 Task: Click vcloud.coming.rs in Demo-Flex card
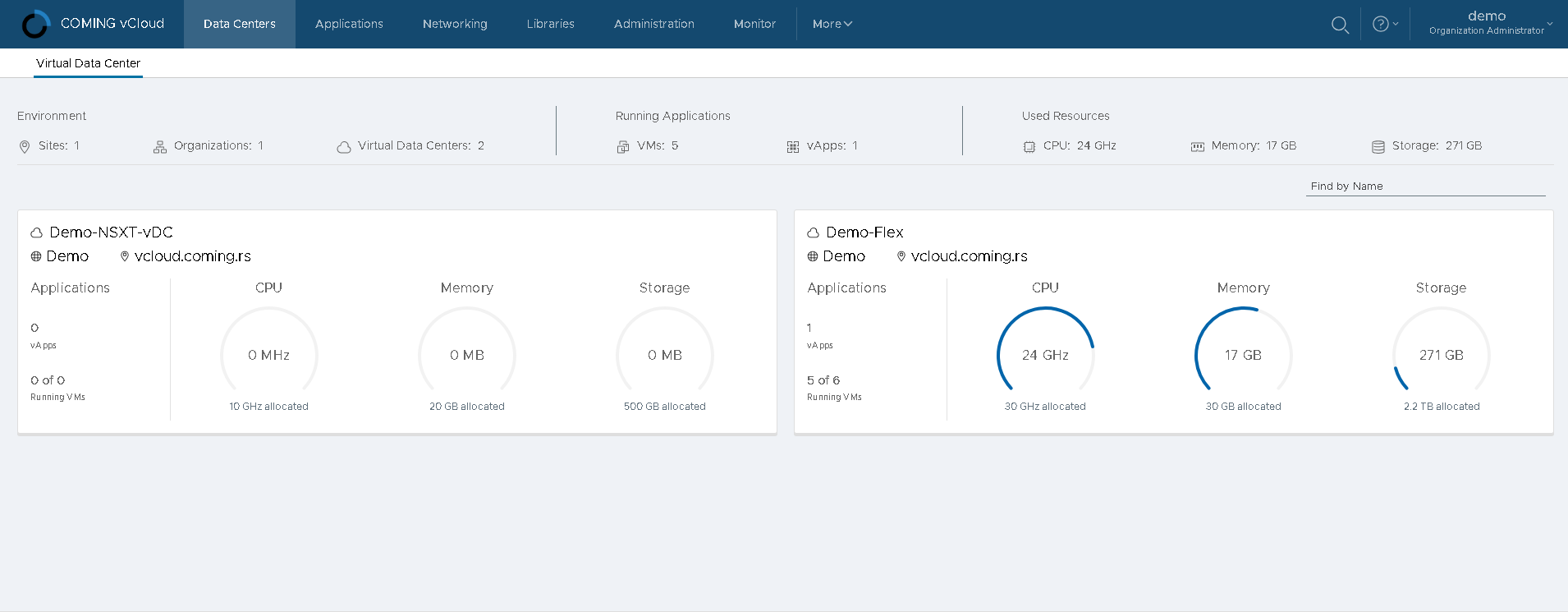(x=970, y=256)
